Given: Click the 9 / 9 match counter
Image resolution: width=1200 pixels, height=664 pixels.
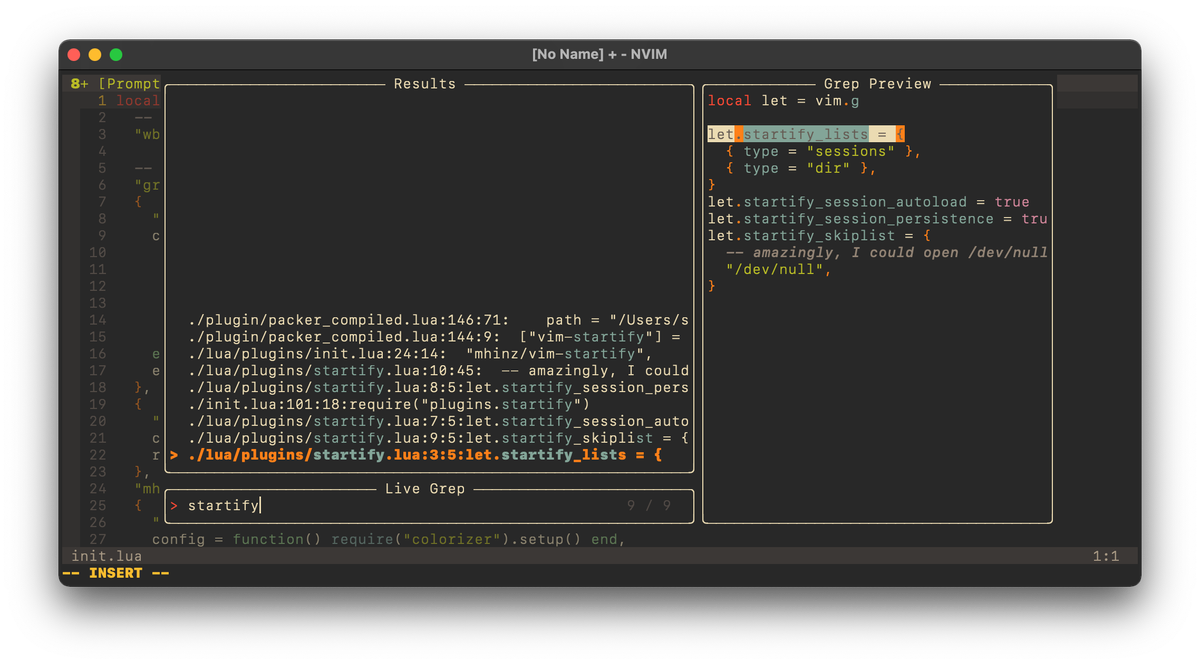Looking at the screenshot, I should (648, 506).
